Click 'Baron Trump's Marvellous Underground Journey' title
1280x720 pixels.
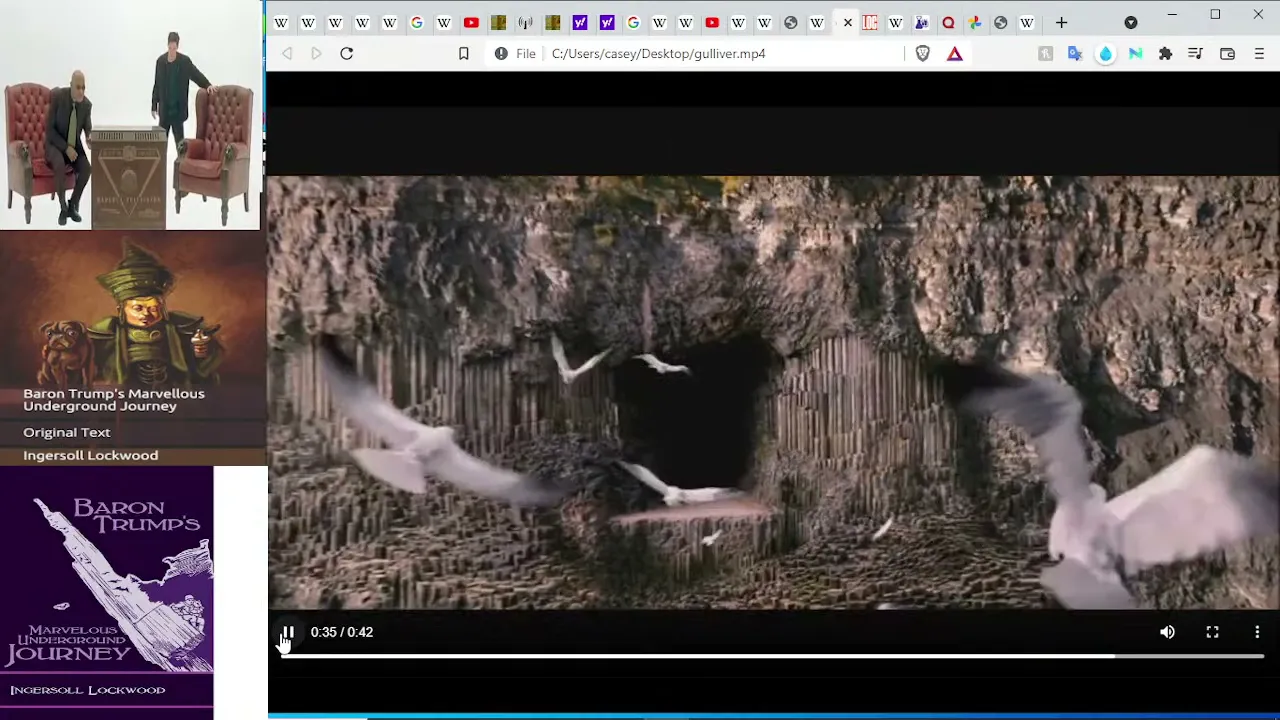pyautogui.click(x=114, y=400)
